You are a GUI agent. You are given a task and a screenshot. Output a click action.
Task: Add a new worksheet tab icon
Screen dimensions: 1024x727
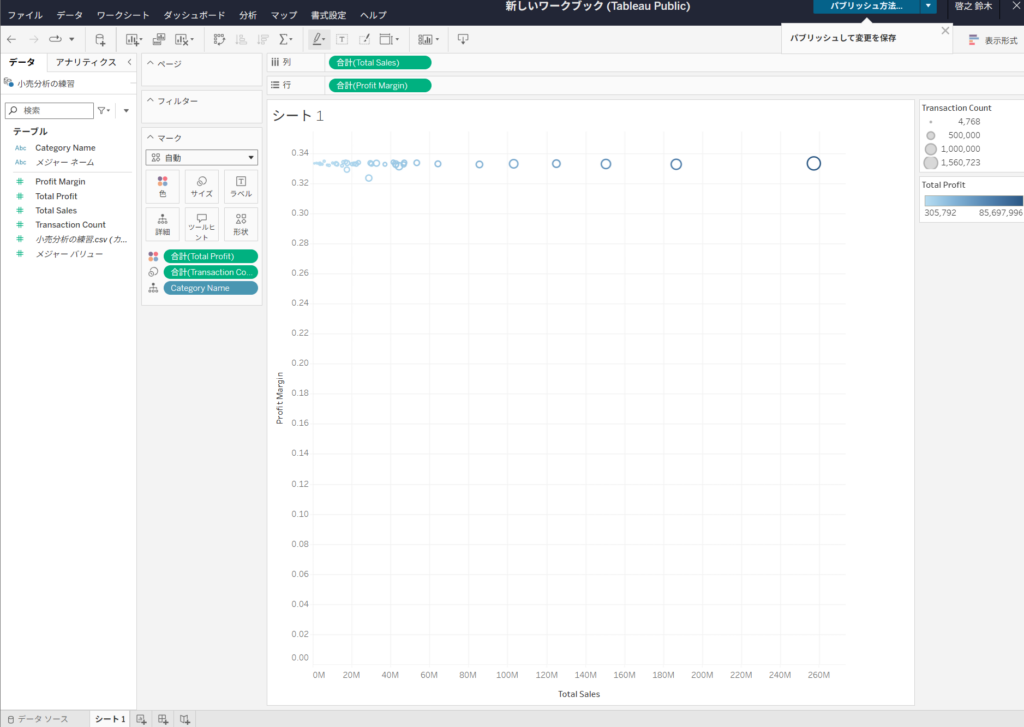click(141, 719)
